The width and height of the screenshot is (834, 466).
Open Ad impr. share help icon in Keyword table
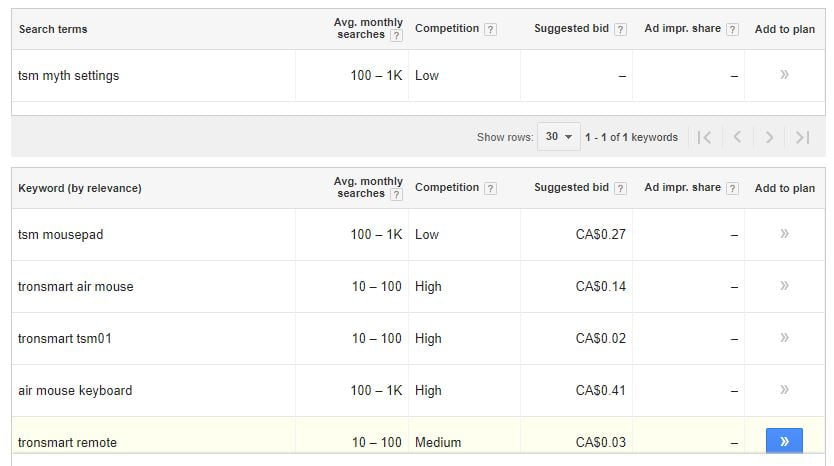point(732,188)
